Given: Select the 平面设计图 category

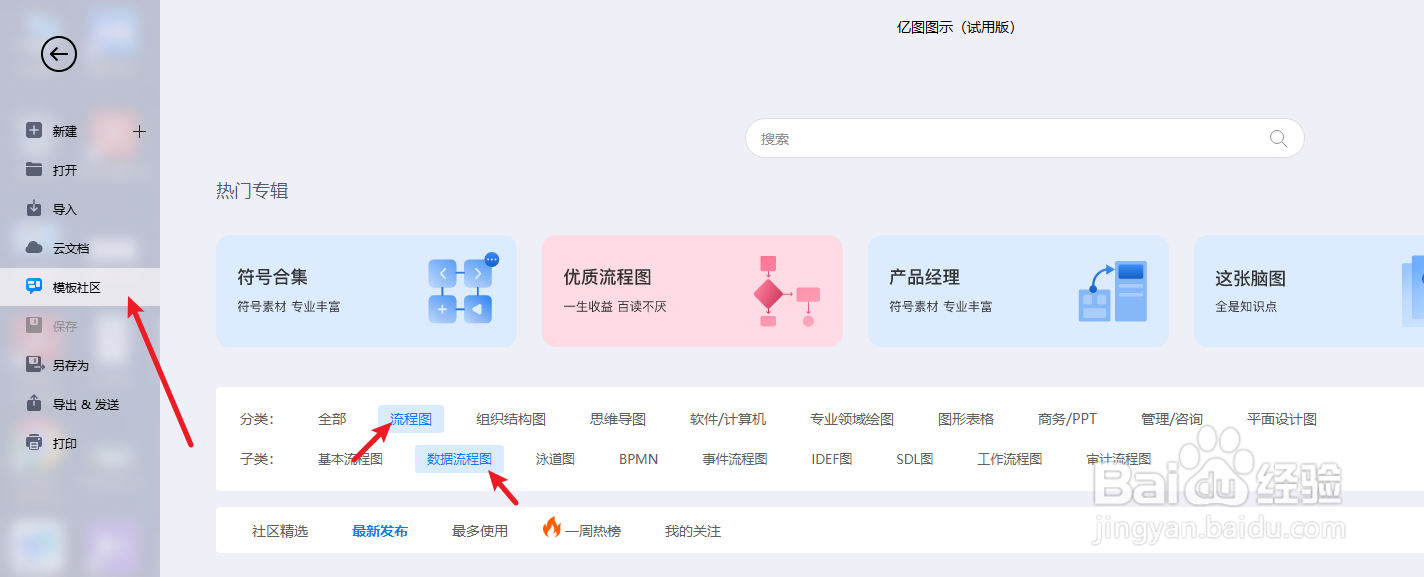Looking at the screenshot, I should [x=1282, y=419].
